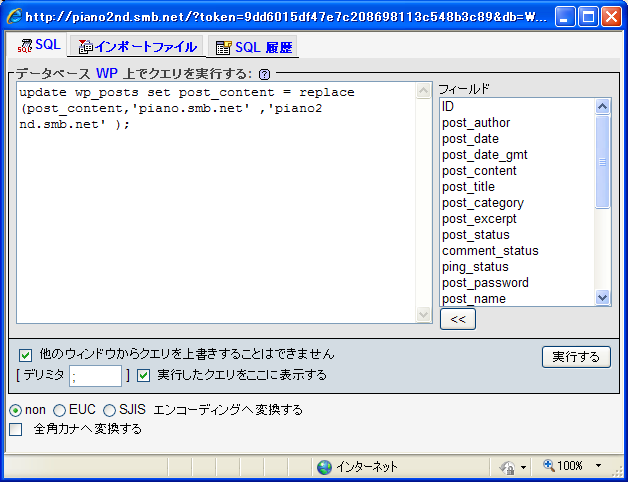Open the 100% zoom level dropdown arrow
Viewport: 628px width, 482px height.
click(599, 467)
